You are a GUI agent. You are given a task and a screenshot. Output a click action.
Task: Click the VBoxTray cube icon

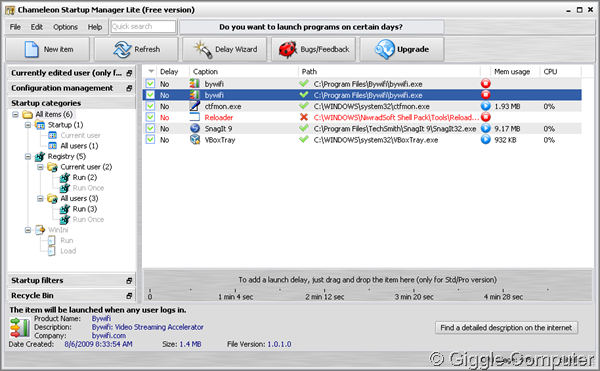pos(195,140)
